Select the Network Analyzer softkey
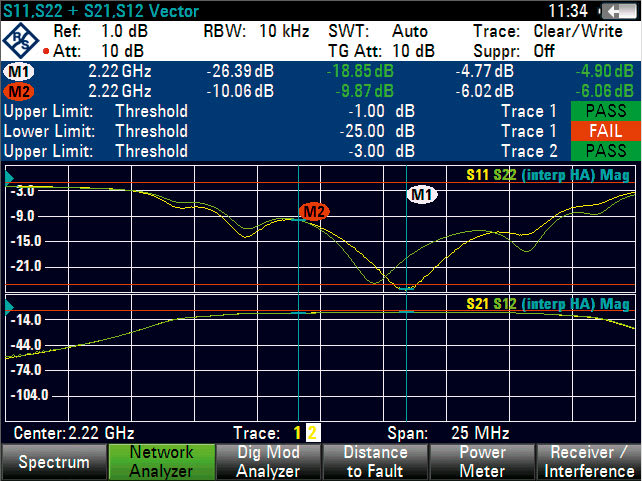The image size is (642, 481). [161, 462]
